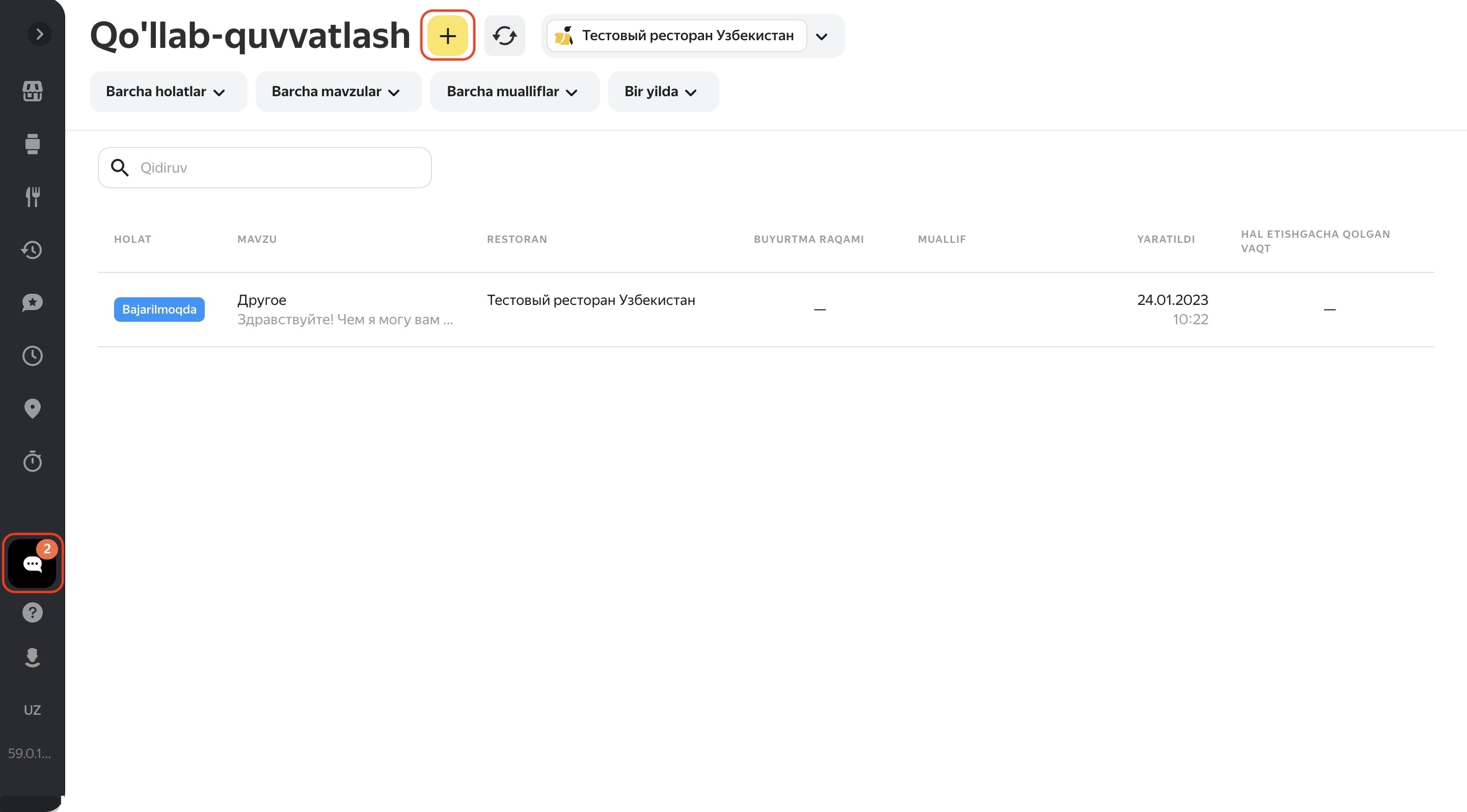This screenshot has height=812, width=1467.
Task: Click the HOLAT column header
Action: tap(132, 240)
